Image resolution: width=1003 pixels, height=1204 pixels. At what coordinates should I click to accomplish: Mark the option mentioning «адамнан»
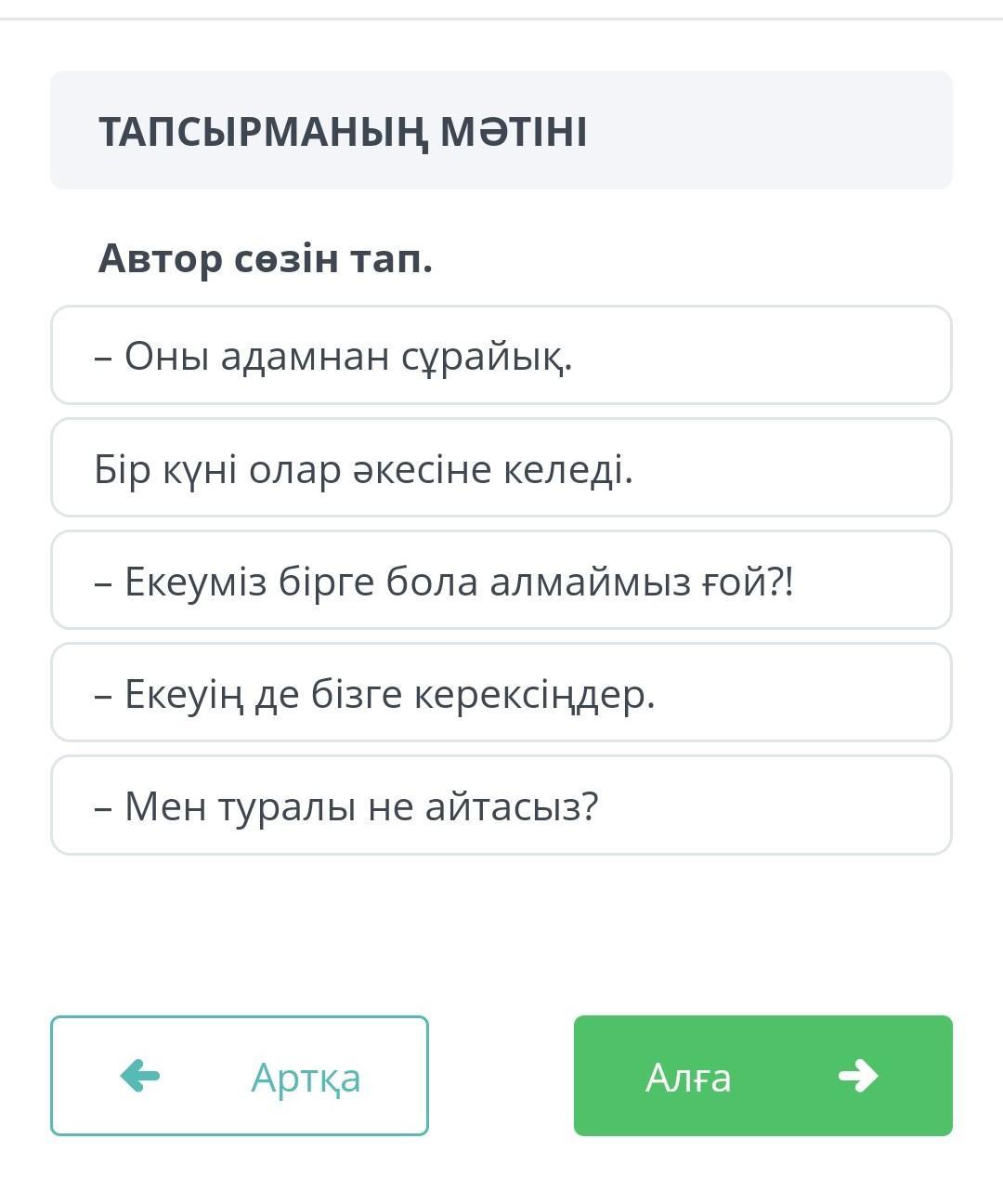[x=501, y=355]
